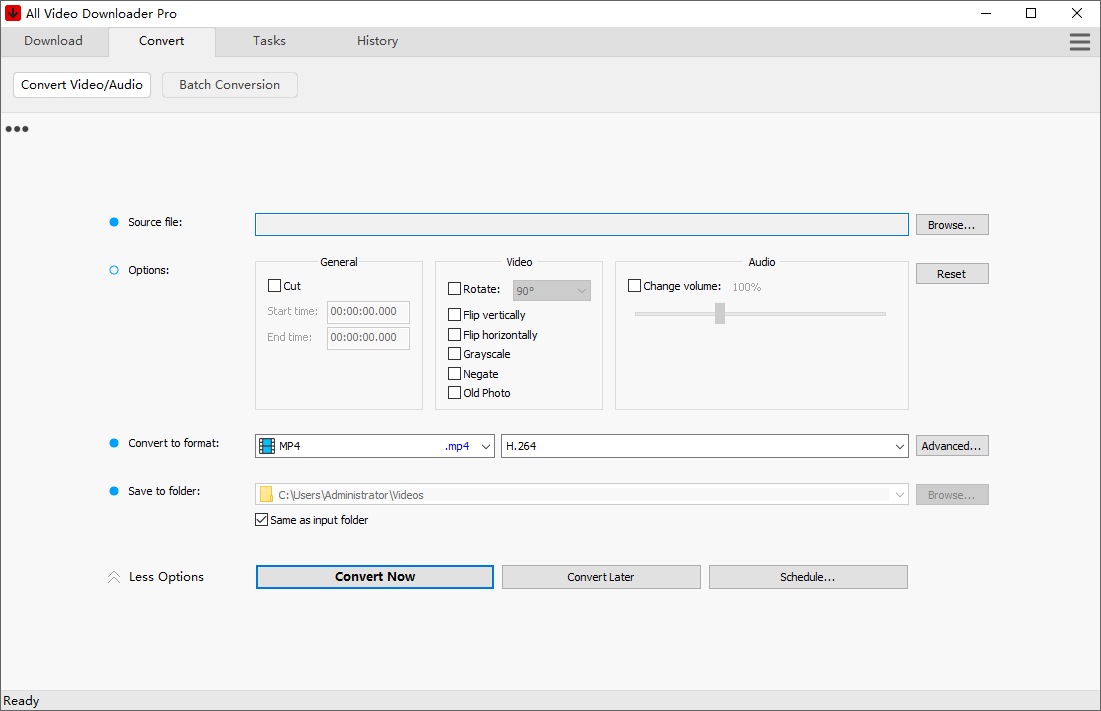Screen dimensions: 1101x711
Task: Open the hamburger menu
Action: coord(1079,42)
